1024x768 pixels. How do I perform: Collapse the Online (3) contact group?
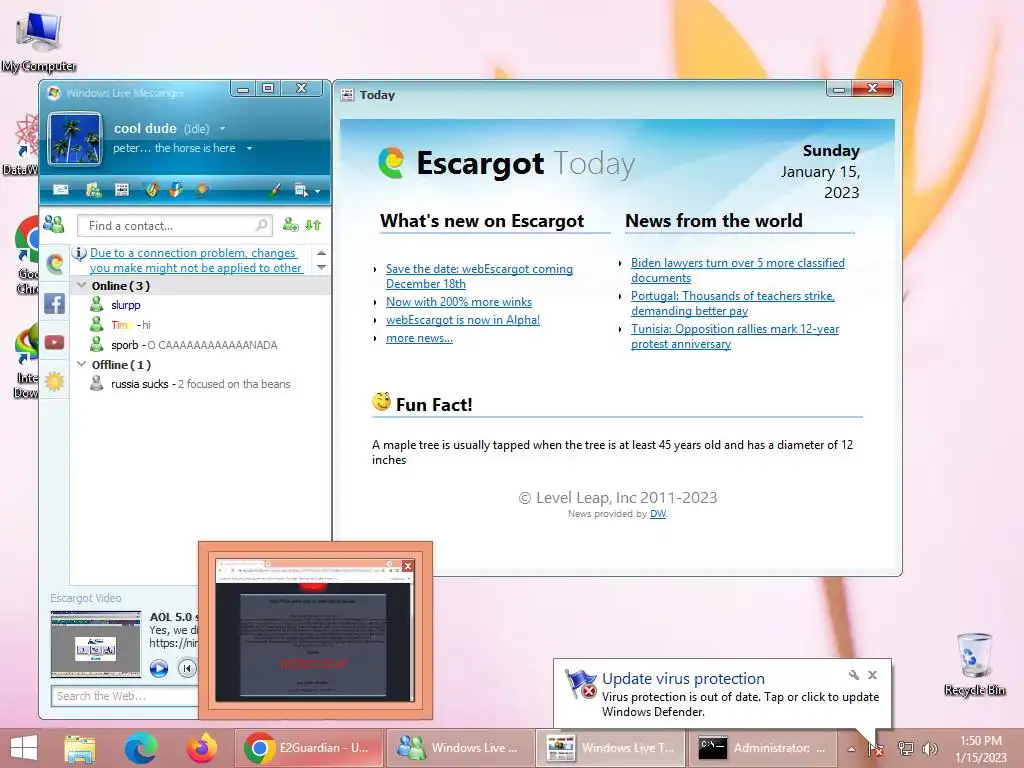(x=82, y=285)
